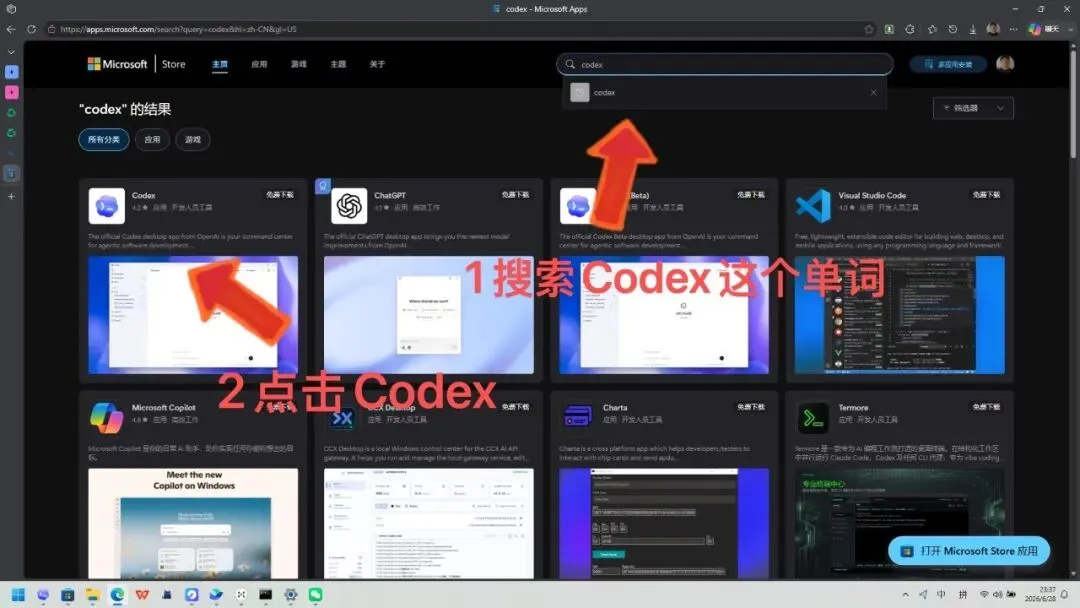Open the browser favorites list icon
Viewport: 1080px width, 608px height.
coord(932,29)
